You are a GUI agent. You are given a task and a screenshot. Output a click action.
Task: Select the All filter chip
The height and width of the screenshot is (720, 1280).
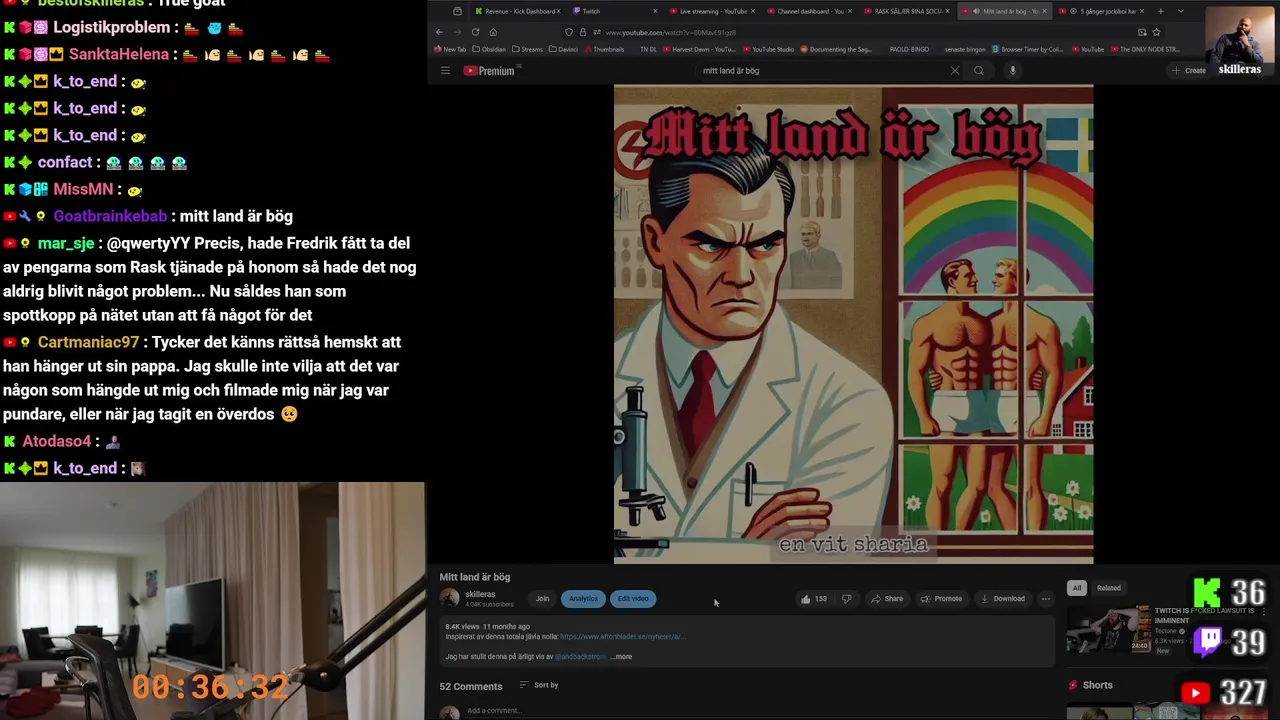pyautogui.click(x=1077, y=588)
